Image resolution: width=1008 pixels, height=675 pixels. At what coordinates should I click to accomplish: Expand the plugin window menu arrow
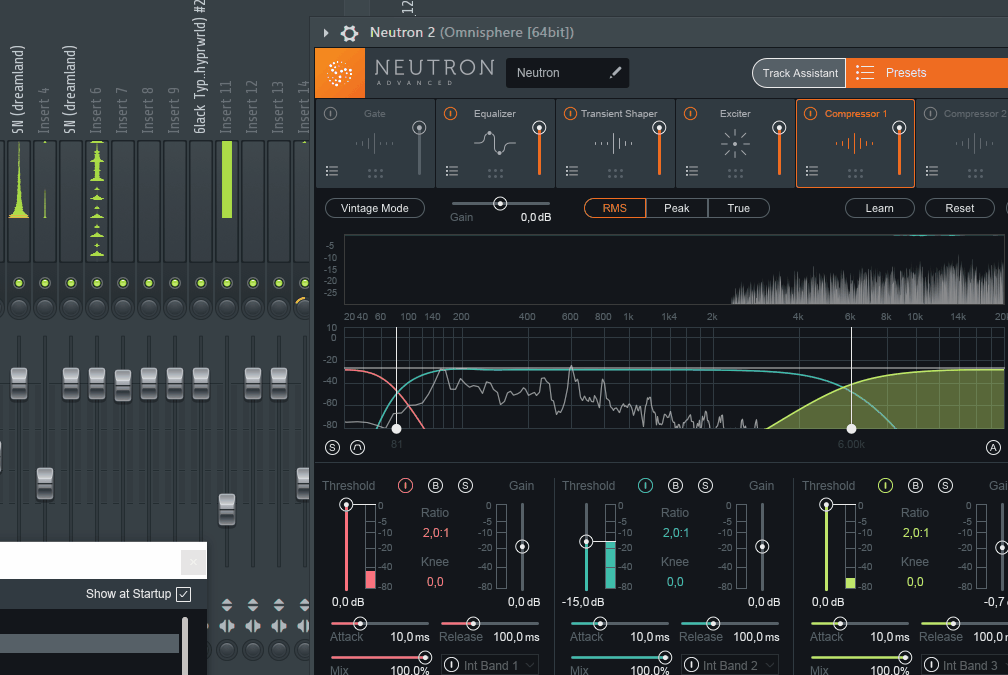pyautogui.click(x=326, y=33)
